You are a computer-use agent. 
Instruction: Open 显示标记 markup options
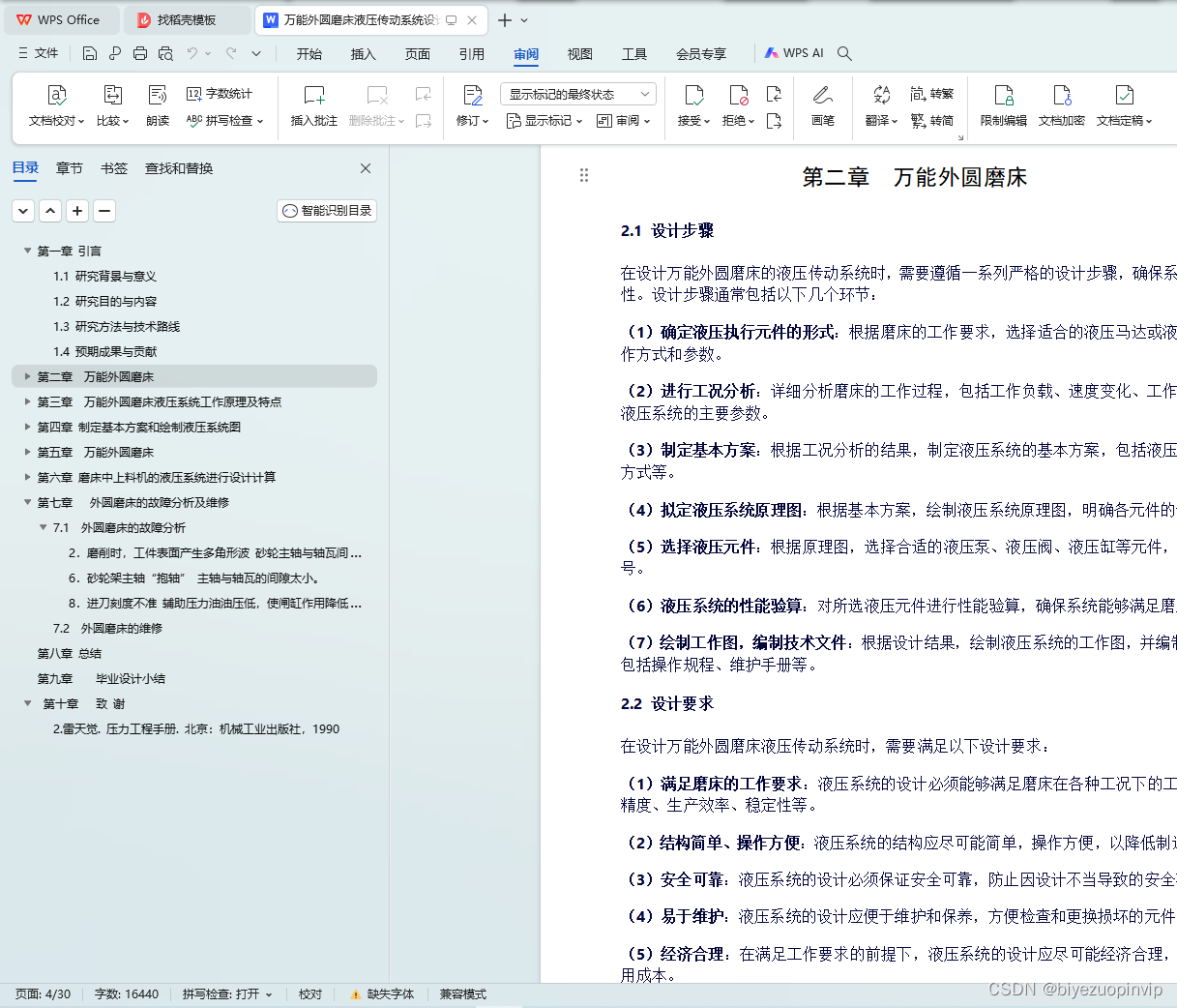(x=544, y=121)
